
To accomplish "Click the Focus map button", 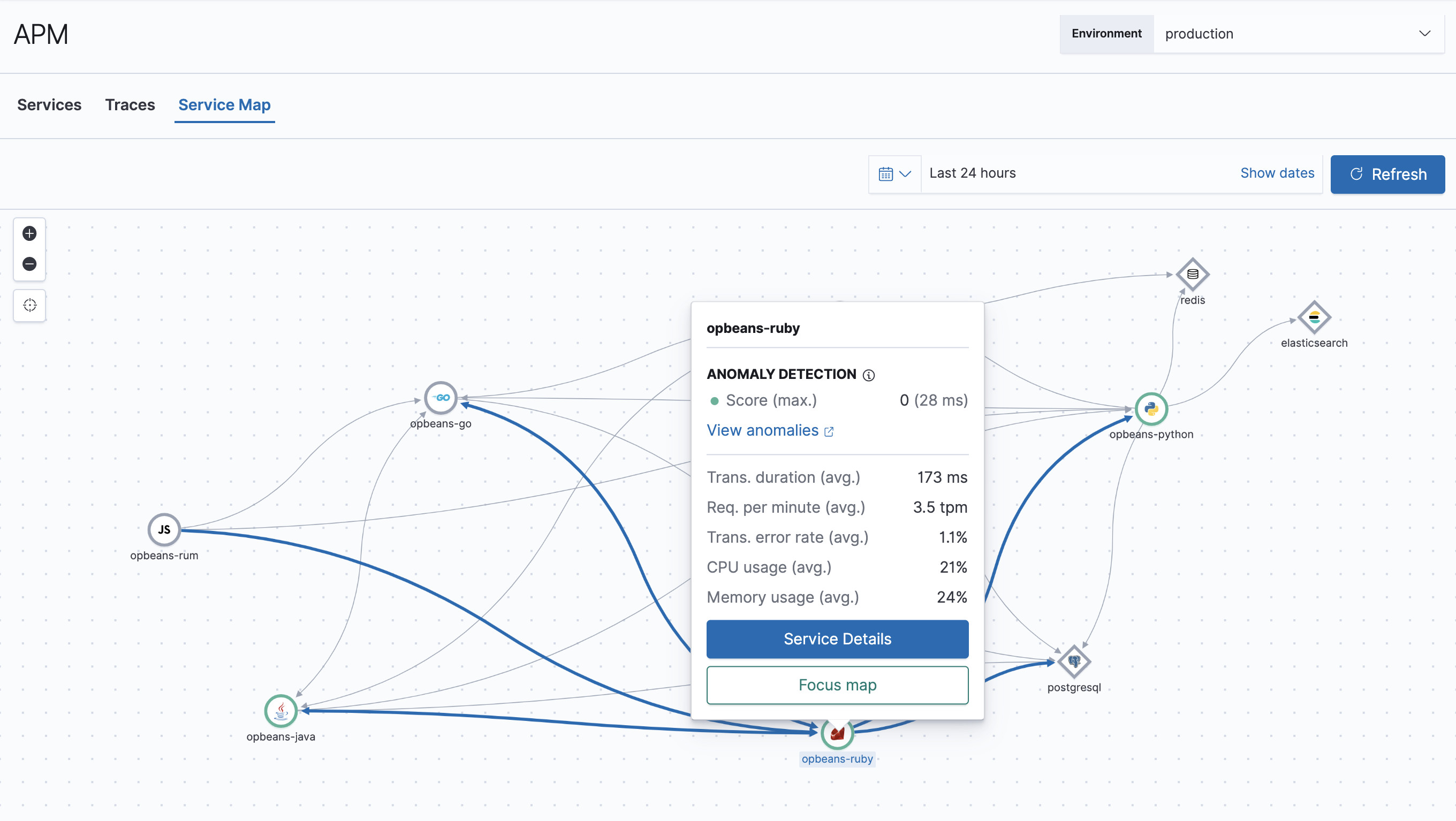I will click(837, 685).
